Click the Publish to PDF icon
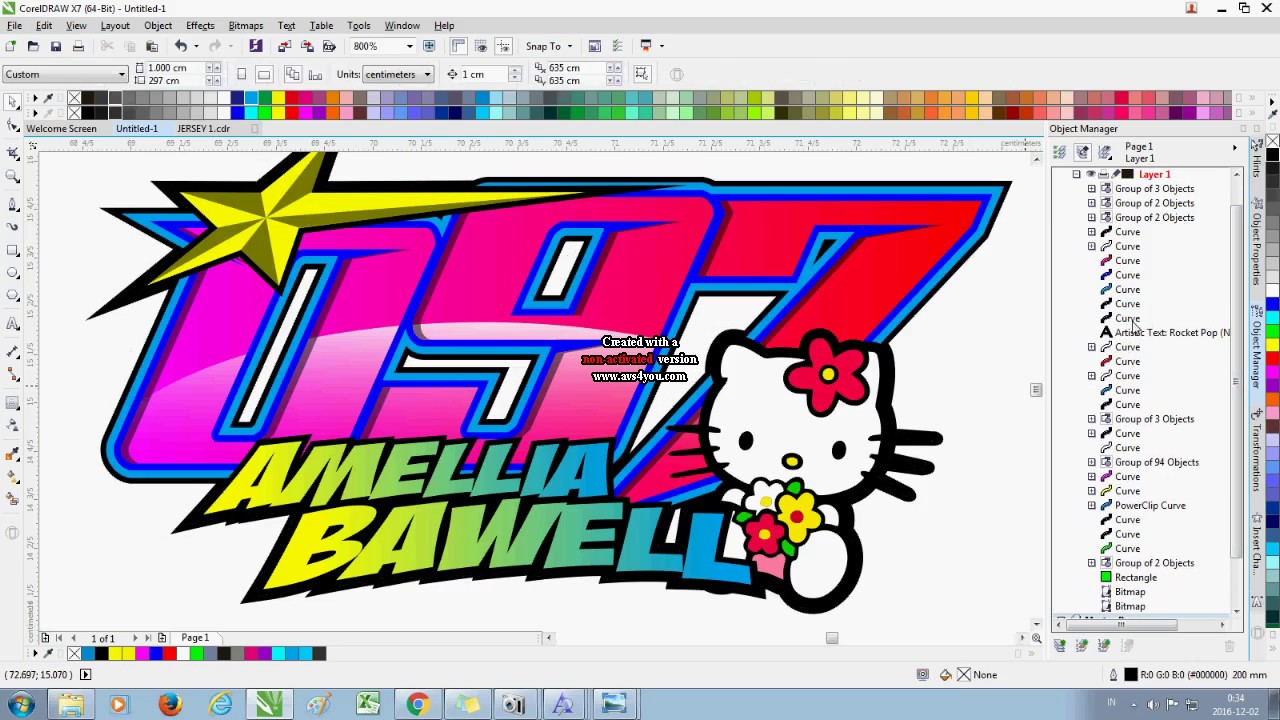This screenshot has height=720, width=1280. click(330, 46)
